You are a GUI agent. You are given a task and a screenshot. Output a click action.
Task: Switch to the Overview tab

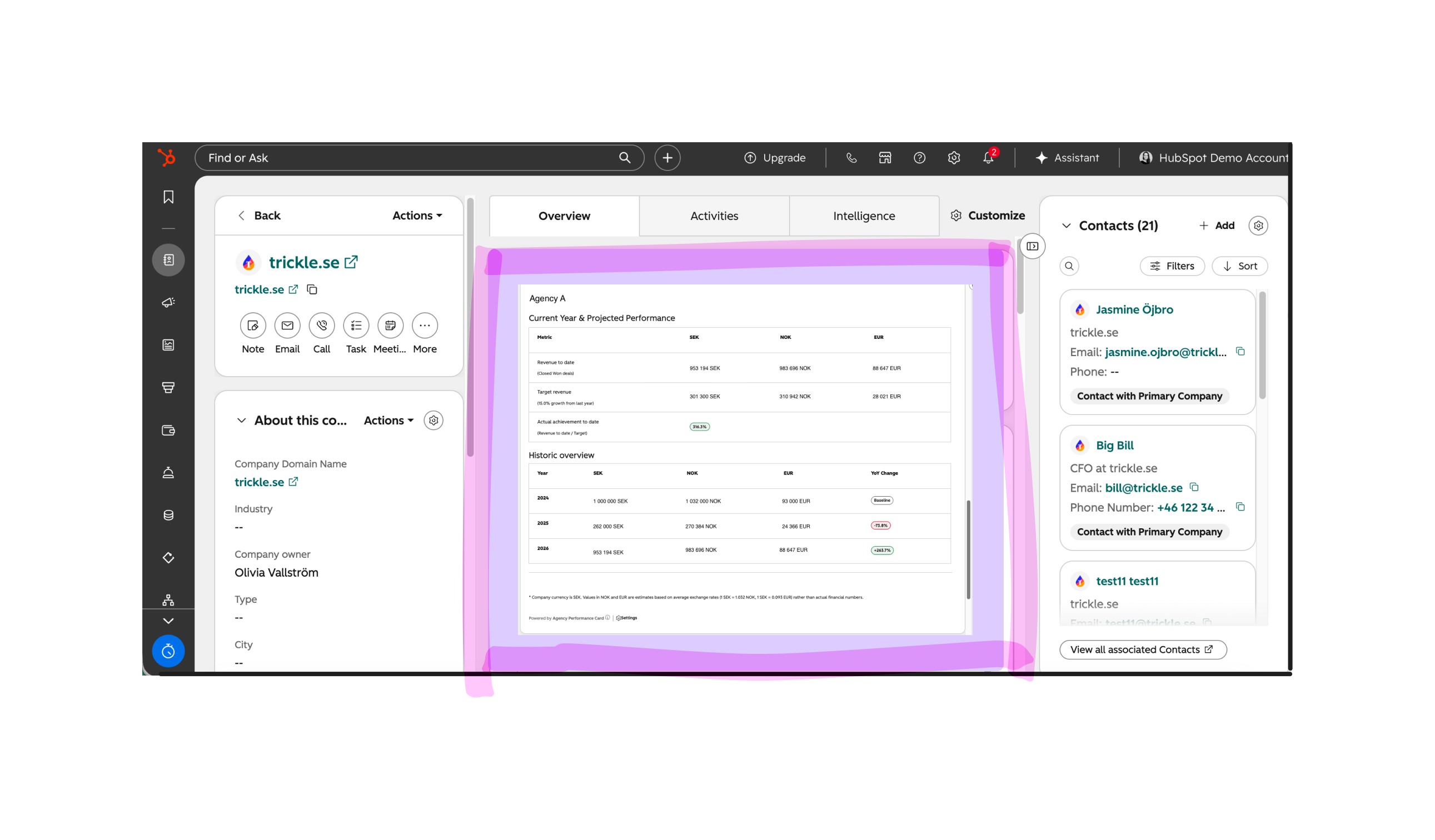click(564, 216)
